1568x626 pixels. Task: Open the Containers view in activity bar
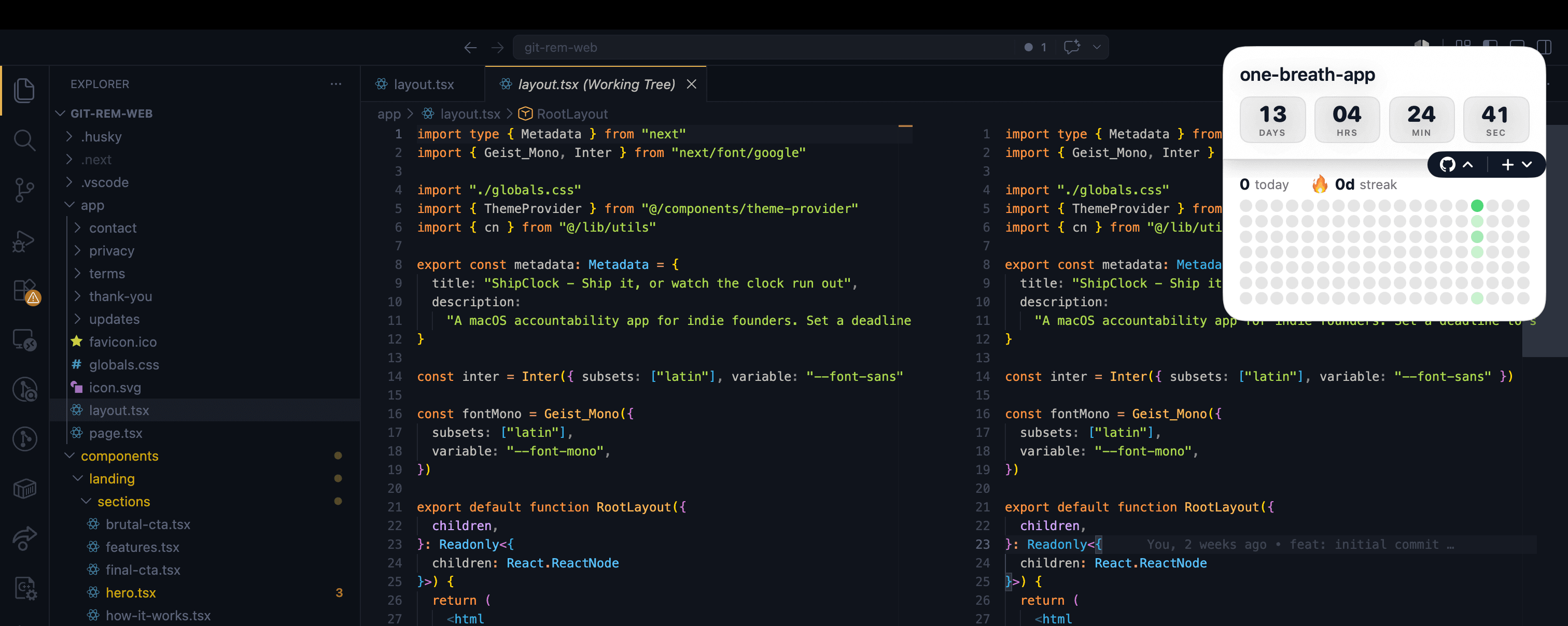24,488
